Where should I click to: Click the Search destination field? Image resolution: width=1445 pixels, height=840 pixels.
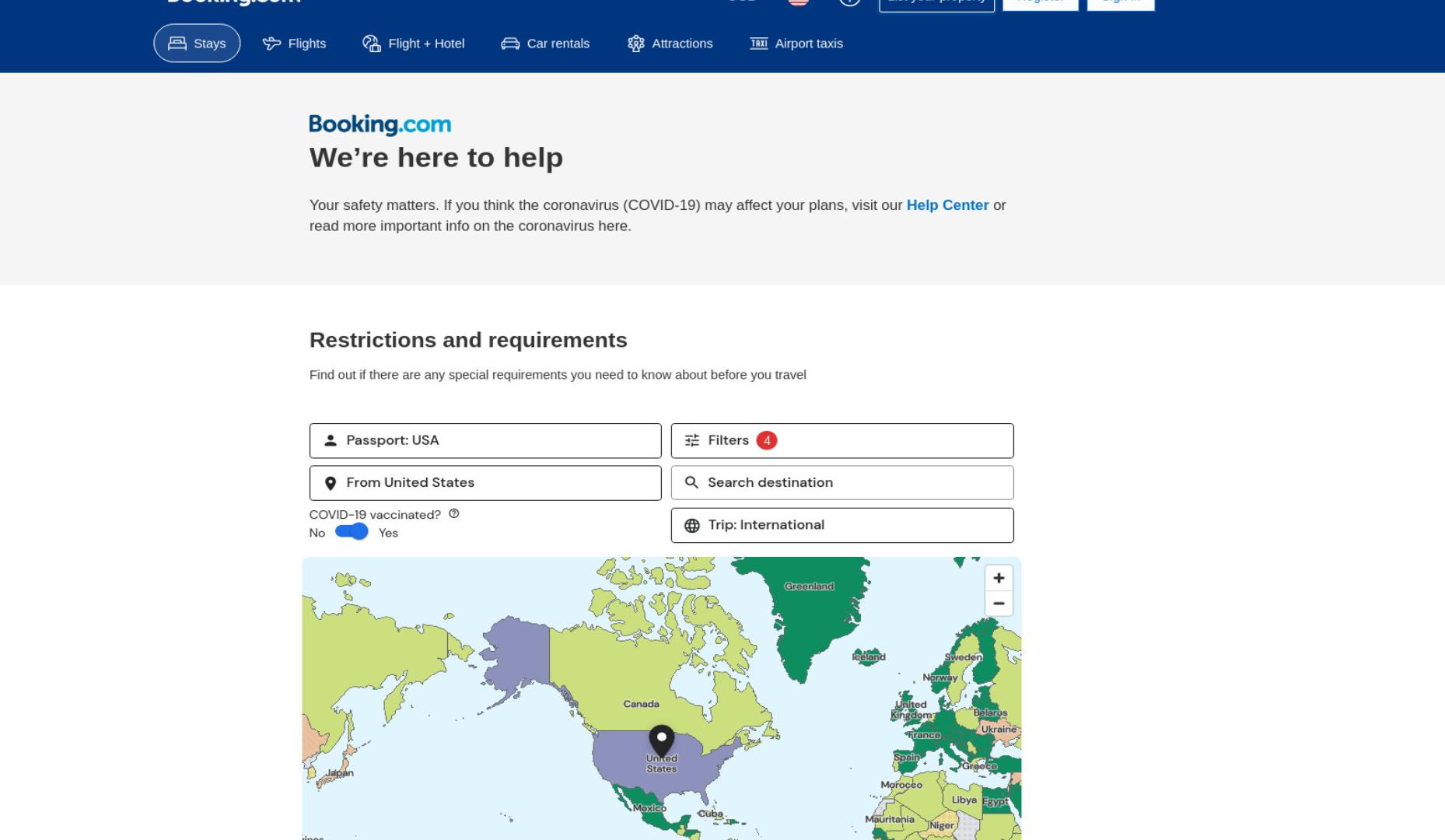coord(842,483)
